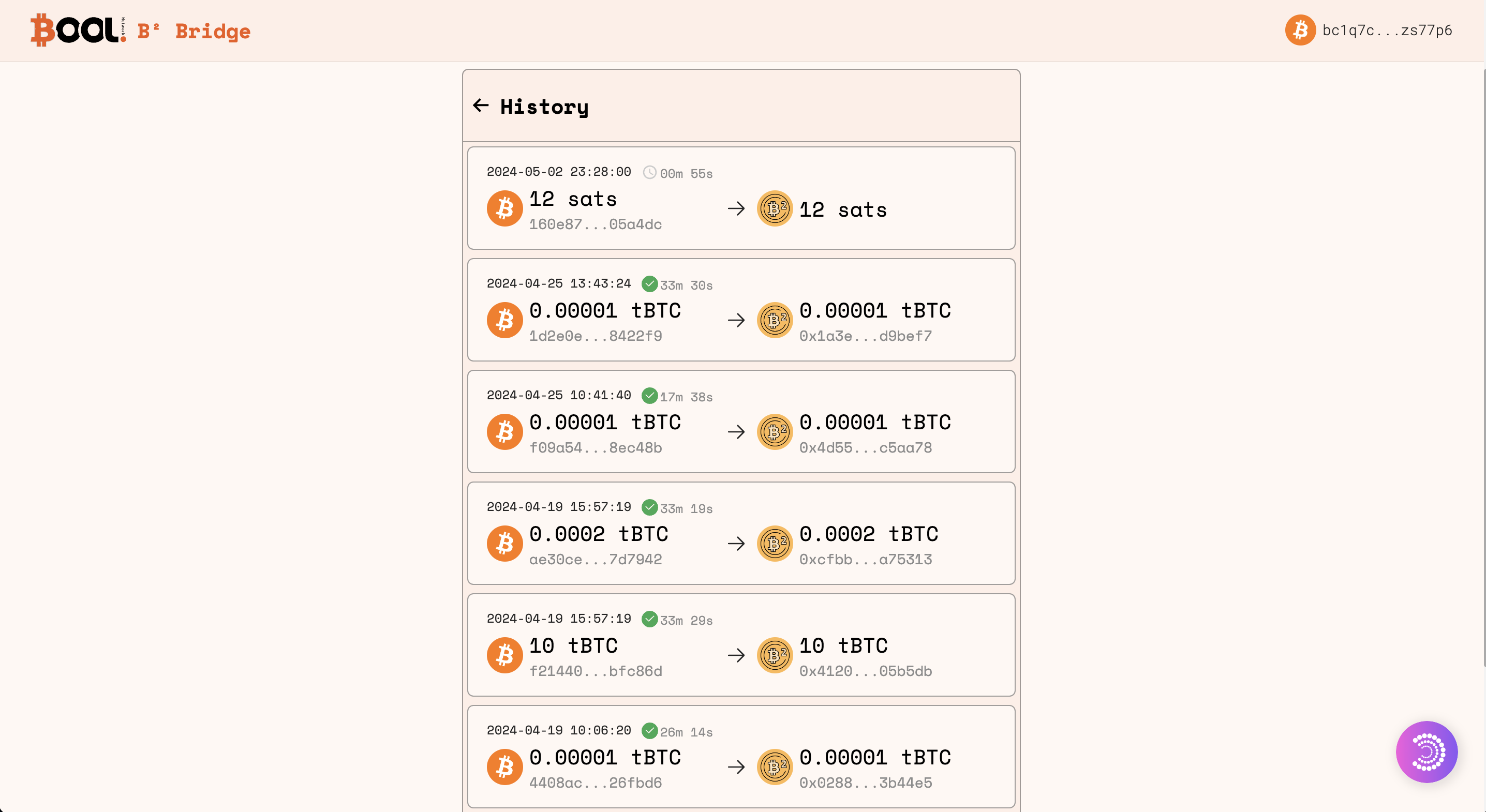Click the B² Bridge title
The width and height of the screenshot is (1486, 812).
point(194,31)
